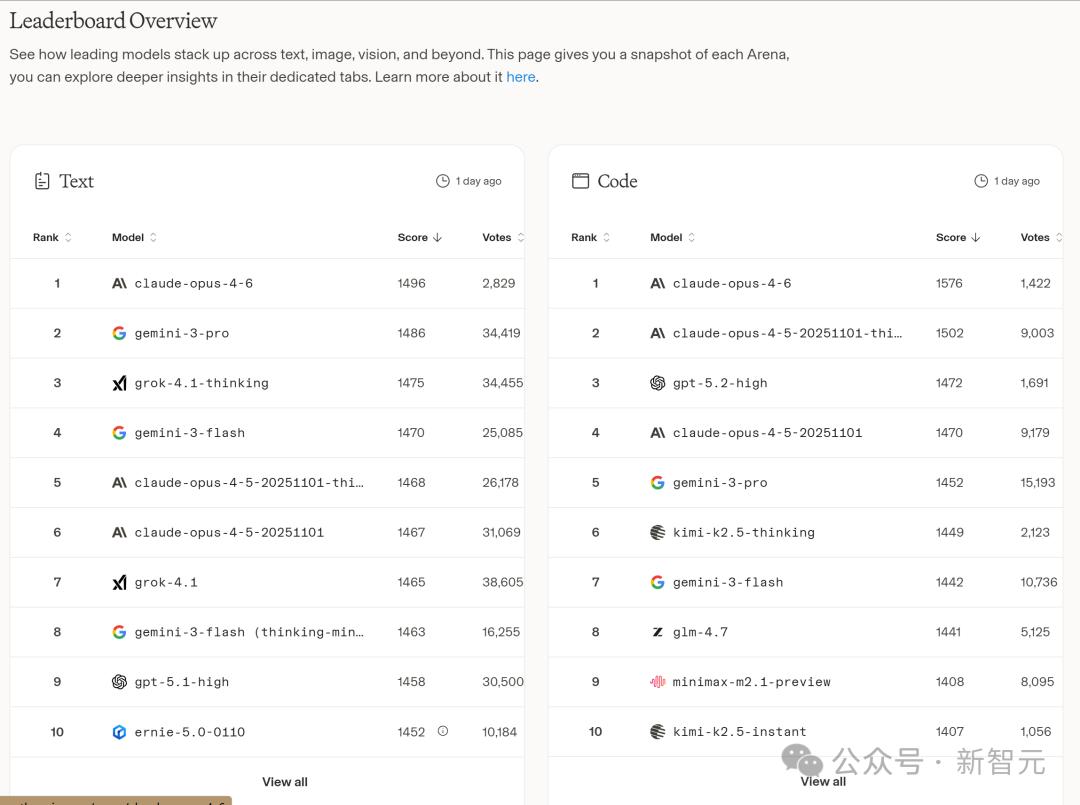Select glm-4.7 model name
Viewport: 1080px width, 805px height.
700,632
